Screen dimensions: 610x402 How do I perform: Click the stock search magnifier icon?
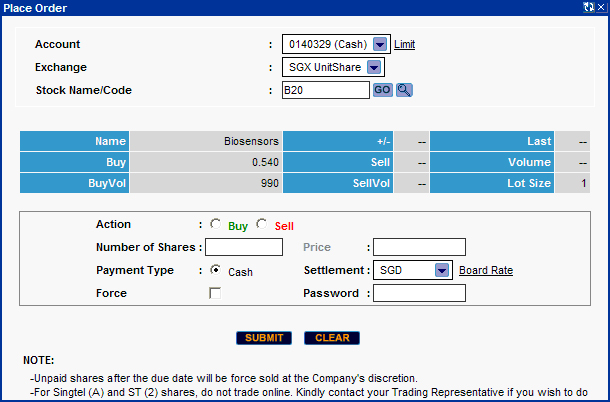point(404,90)
